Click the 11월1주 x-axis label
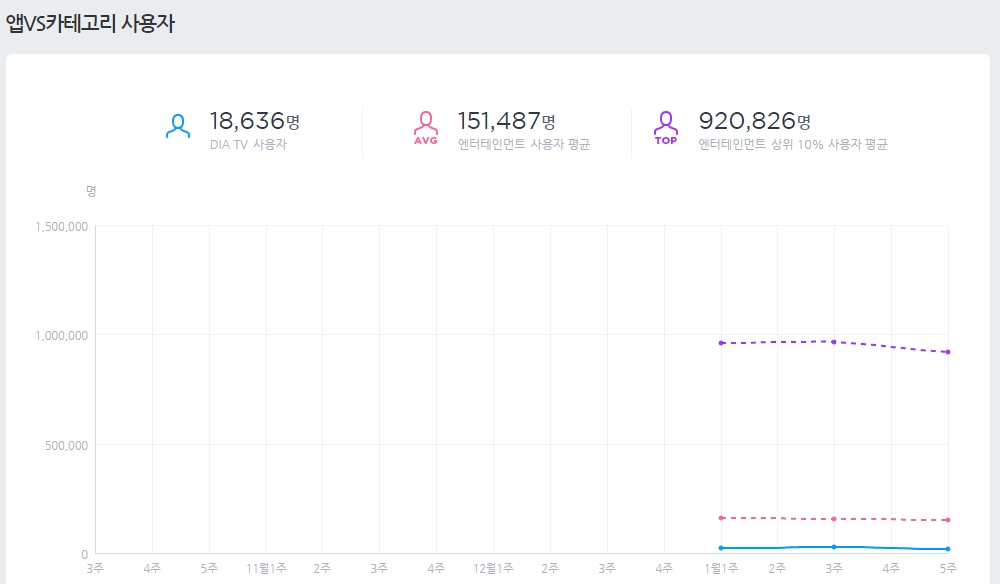 (x=266, y=568)
